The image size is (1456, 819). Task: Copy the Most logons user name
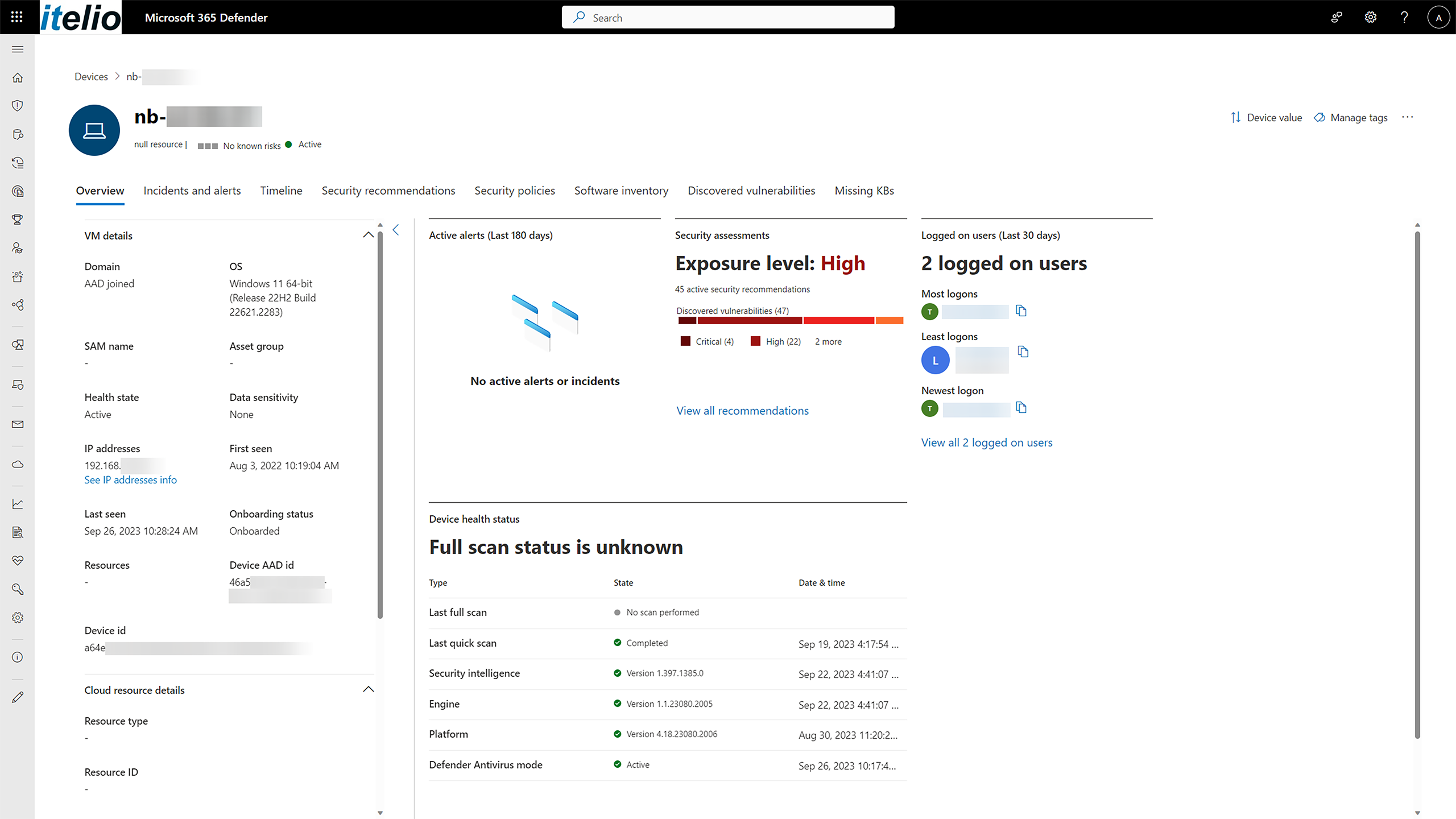(1021, 311)
